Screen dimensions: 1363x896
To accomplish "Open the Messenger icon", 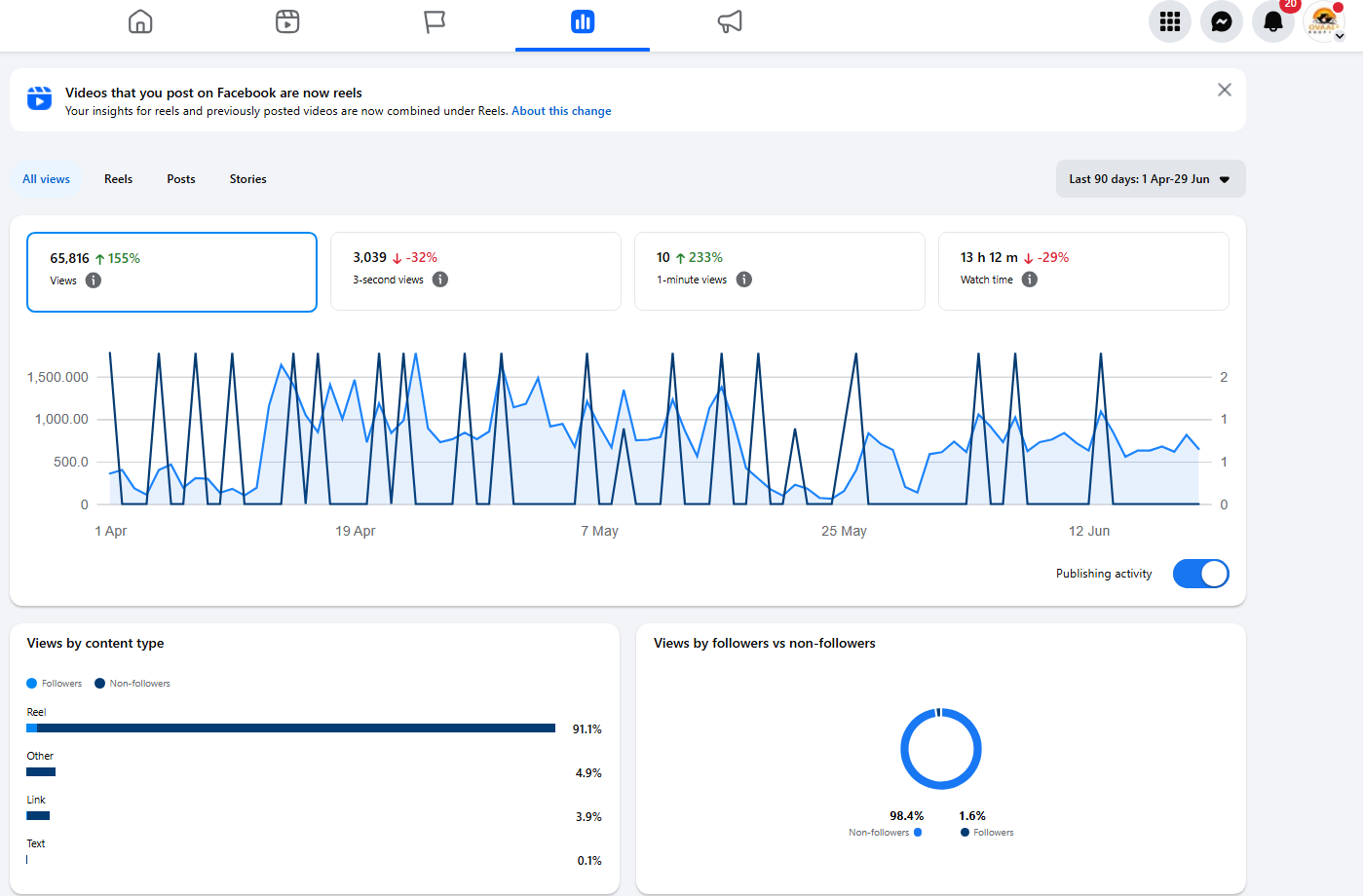I will click(1222, 21).
